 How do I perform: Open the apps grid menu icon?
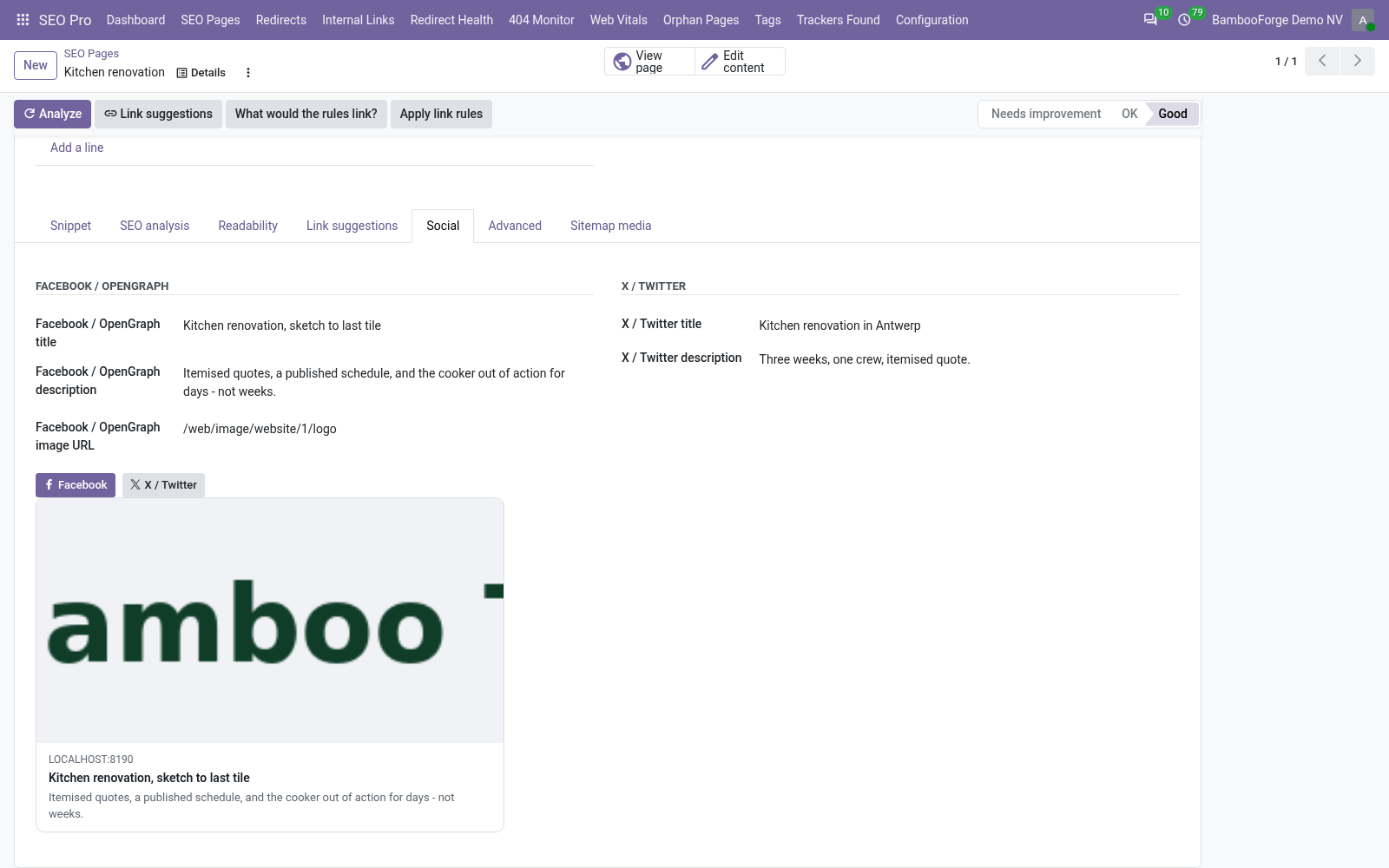pos(23,19)
